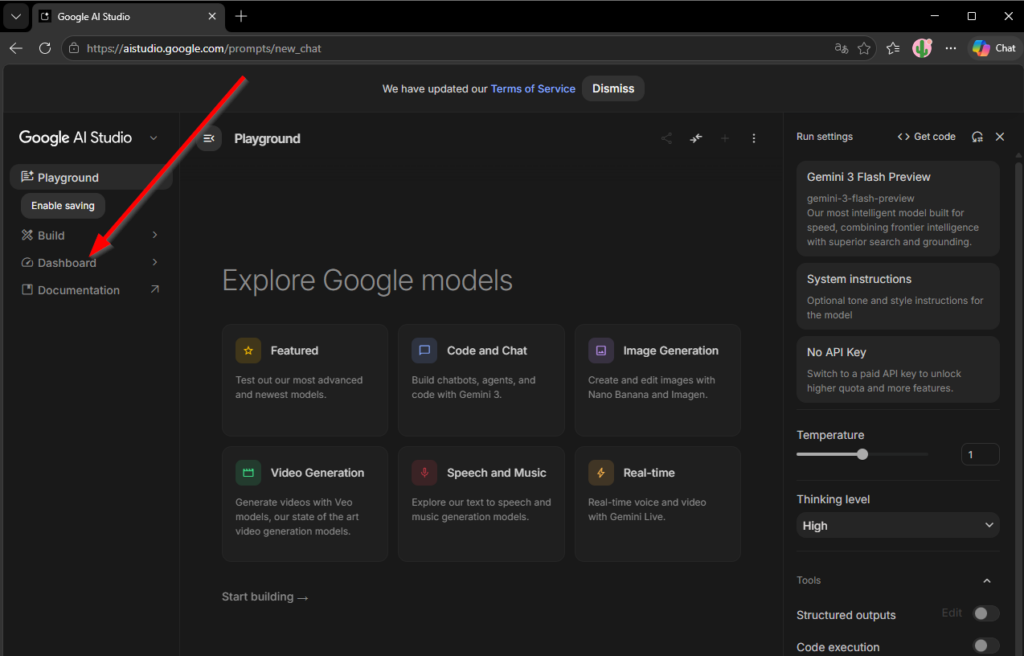Screen dimensions: 1024x656
Task: Expand the Google AI Studio logo dropdown
Action: point(154,138)
